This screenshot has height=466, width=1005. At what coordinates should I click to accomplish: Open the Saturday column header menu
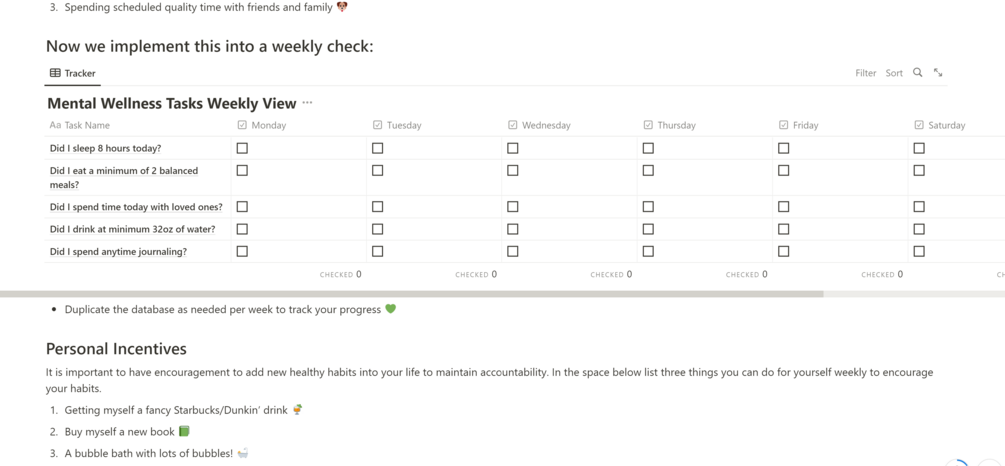pos(945,125)
